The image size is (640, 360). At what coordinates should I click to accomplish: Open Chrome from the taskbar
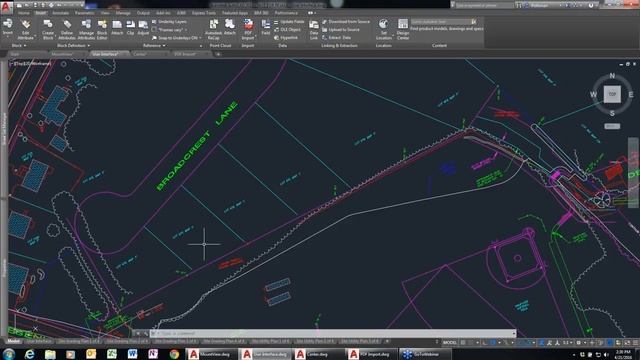tap(174, 354)
